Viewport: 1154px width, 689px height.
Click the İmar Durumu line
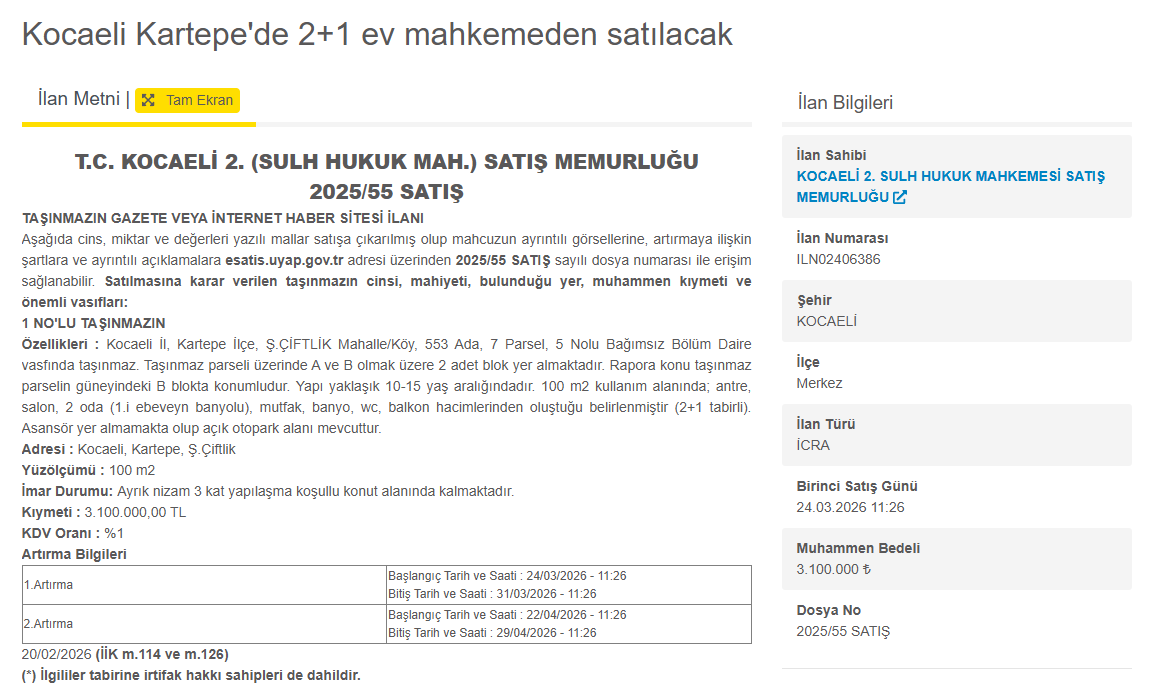tap(268, 491)
